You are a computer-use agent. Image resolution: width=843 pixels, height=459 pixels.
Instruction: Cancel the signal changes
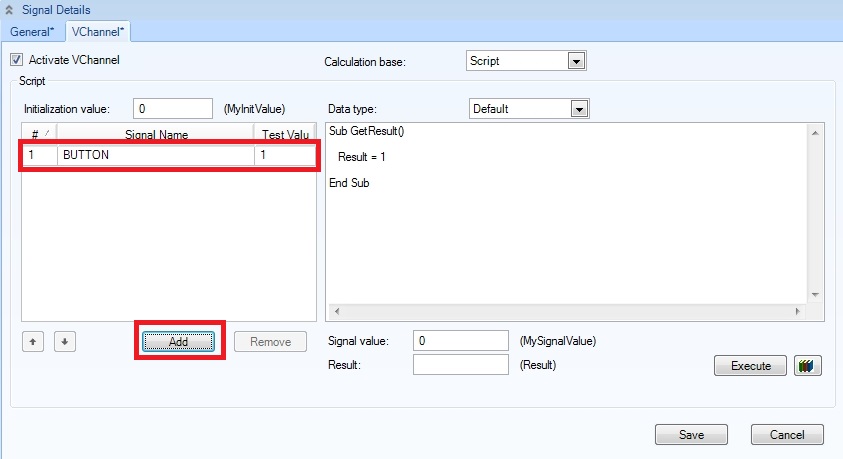pyautogui.click(x=788, y=435)
